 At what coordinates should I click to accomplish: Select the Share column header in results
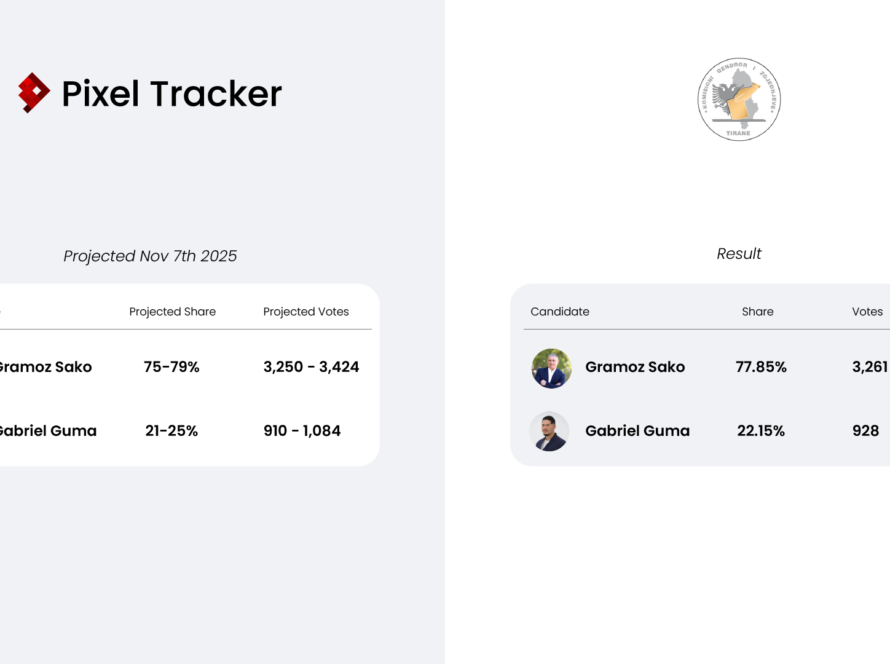pyautogui.click(x=758, y=312)
